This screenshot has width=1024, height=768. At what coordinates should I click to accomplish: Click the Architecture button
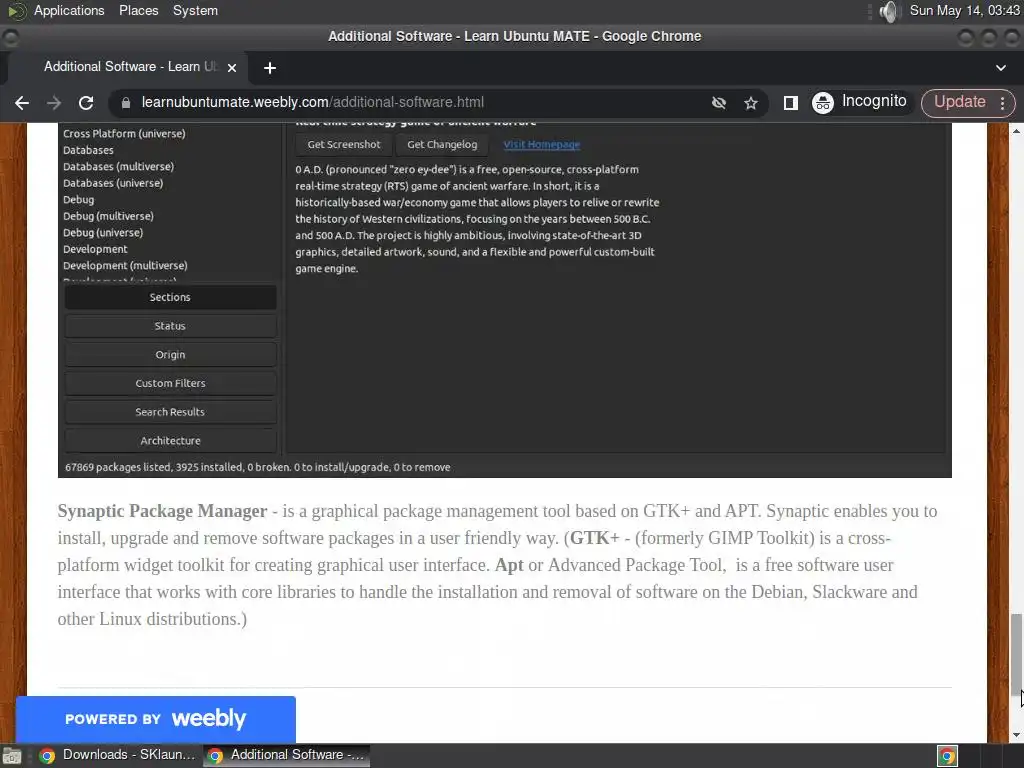click(x=170, y=441)
